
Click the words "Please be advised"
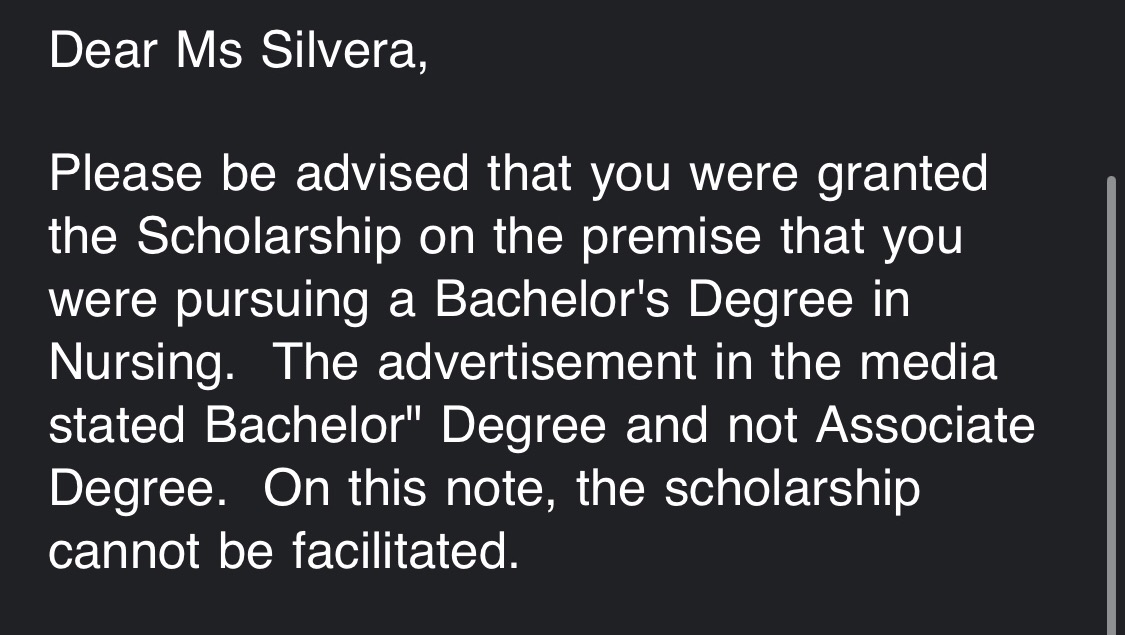(258, 176)
